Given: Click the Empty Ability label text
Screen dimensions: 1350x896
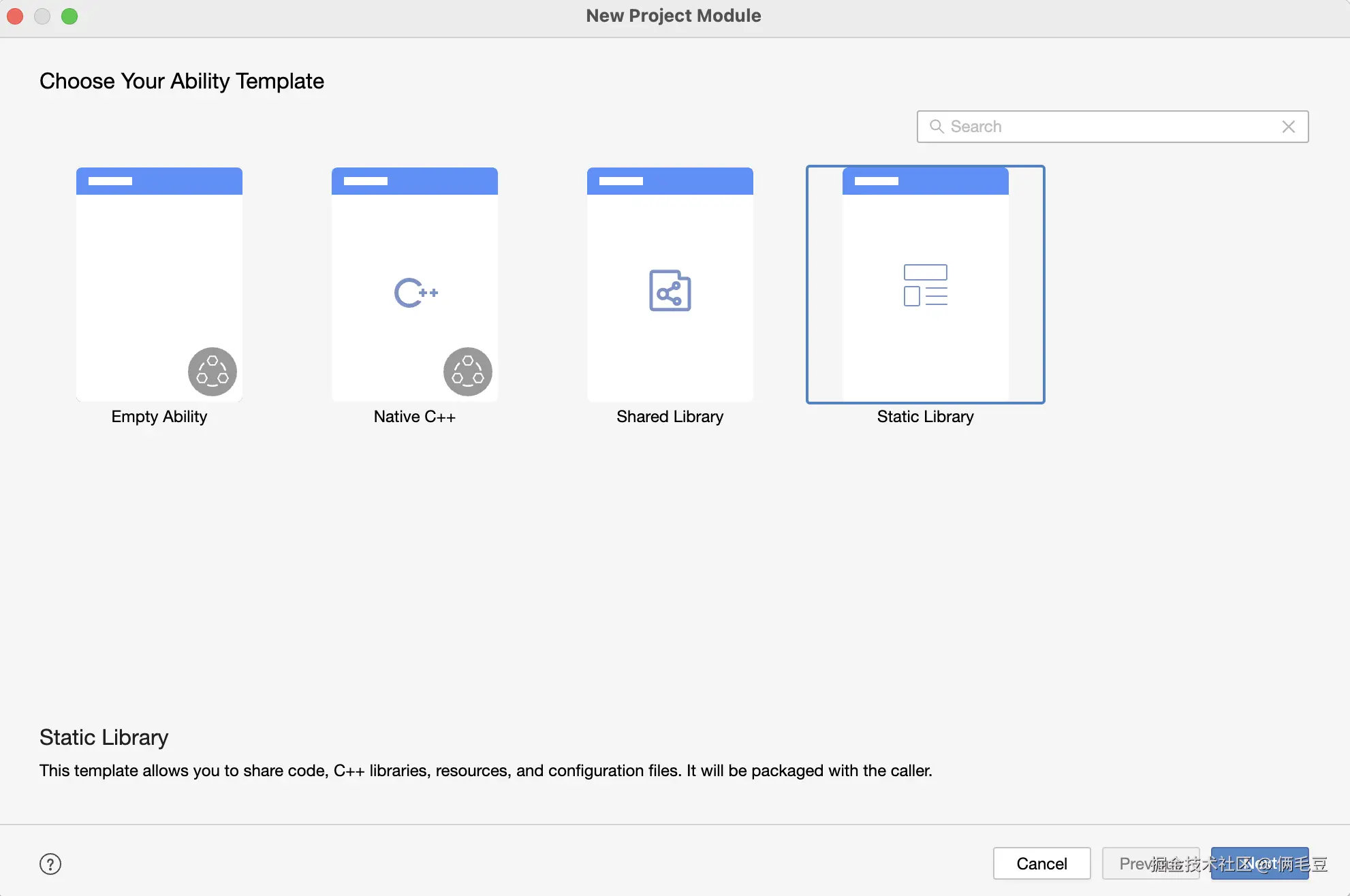Looking at the screenshot, I should coord(159,417).
